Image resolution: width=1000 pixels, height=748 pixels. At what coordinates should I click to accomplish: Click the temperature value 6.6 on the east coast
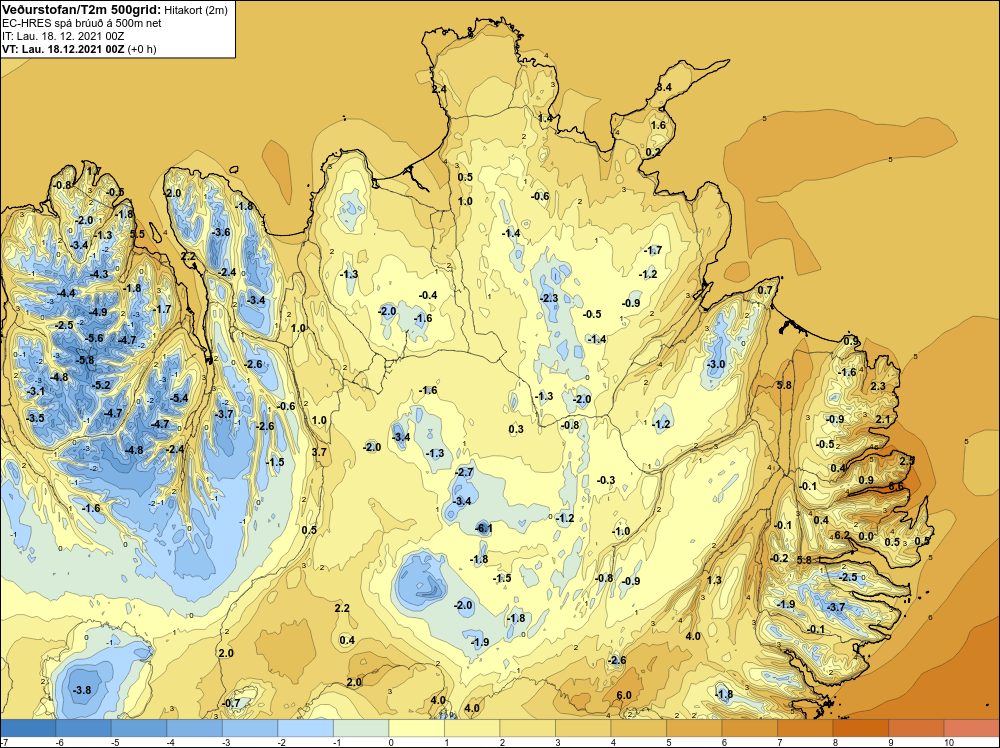[x=895, y=487]
